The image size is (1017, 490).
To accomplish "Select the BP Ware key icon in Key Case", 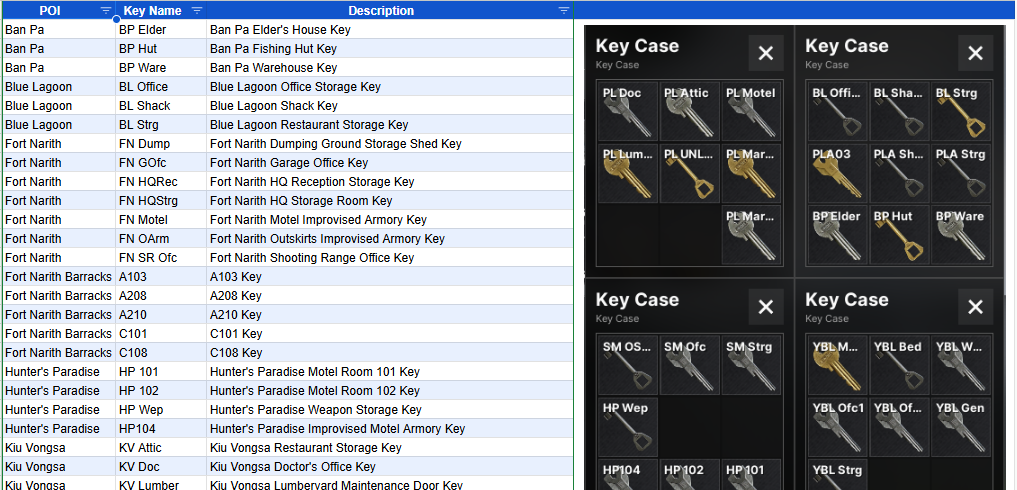I will (x=961, y=235).
